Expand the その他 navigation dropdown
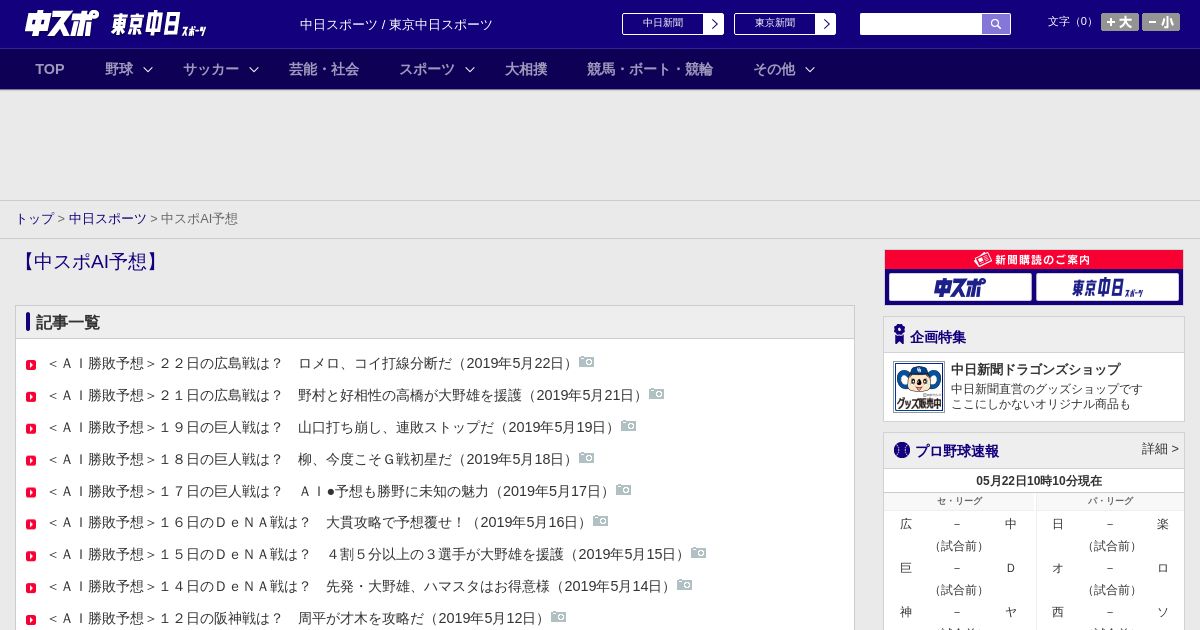1200x630 pixels. [784, 69]
